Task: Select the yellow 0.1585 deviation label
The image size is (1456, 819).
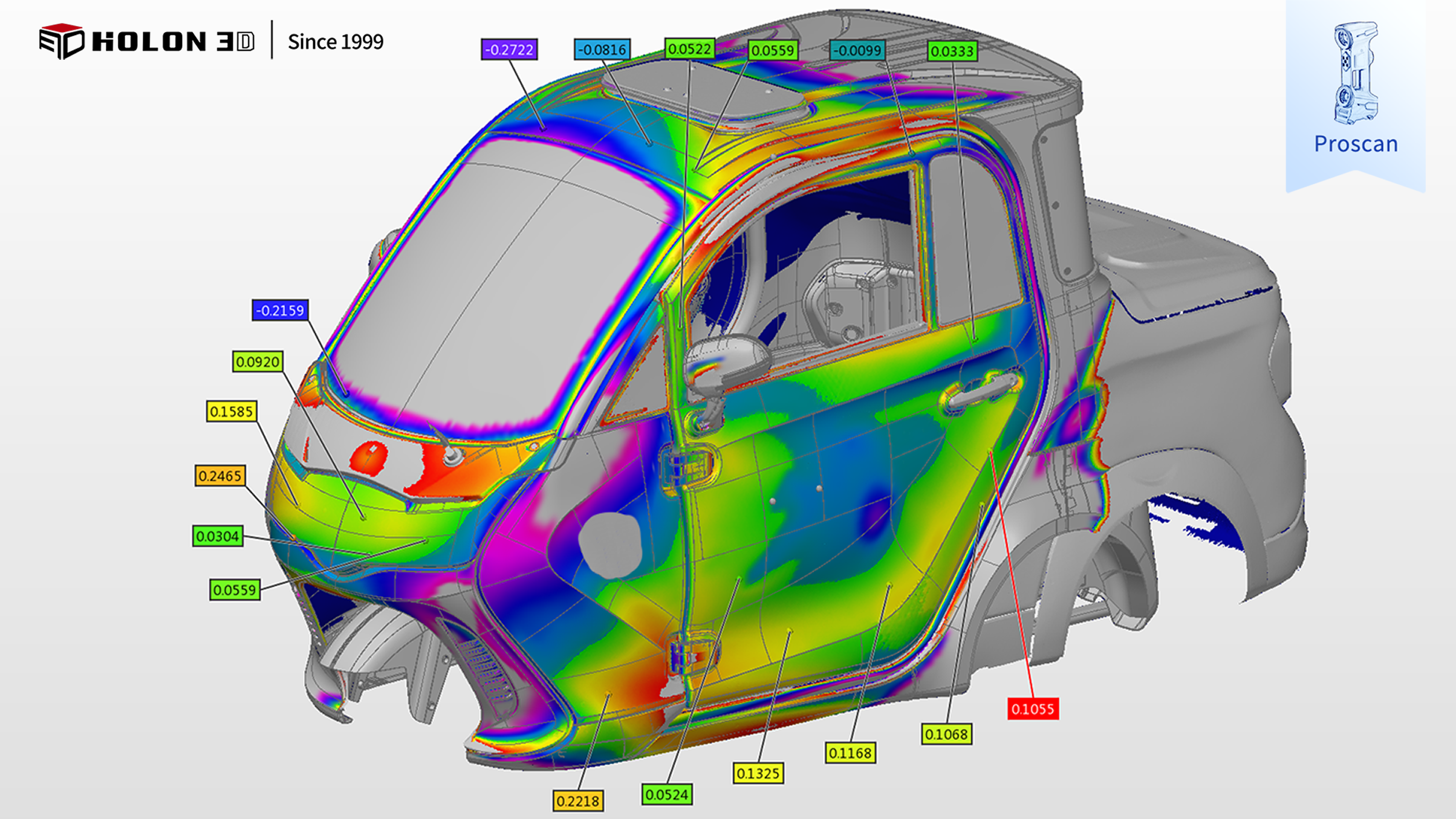Action: [x=231, y=412]
